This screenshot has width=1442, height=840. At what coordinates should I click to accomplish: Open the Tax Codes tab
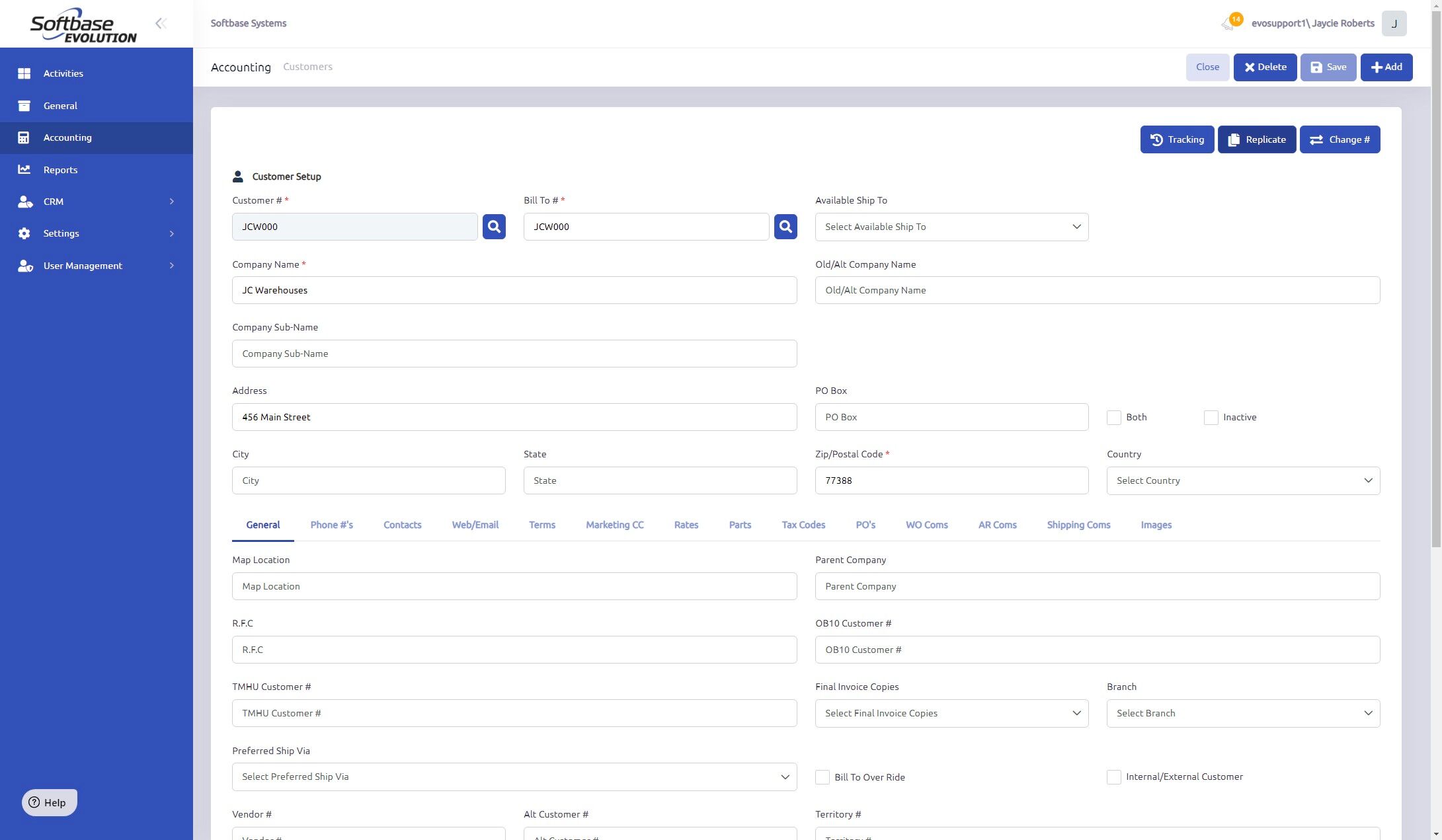coord(803,525)
